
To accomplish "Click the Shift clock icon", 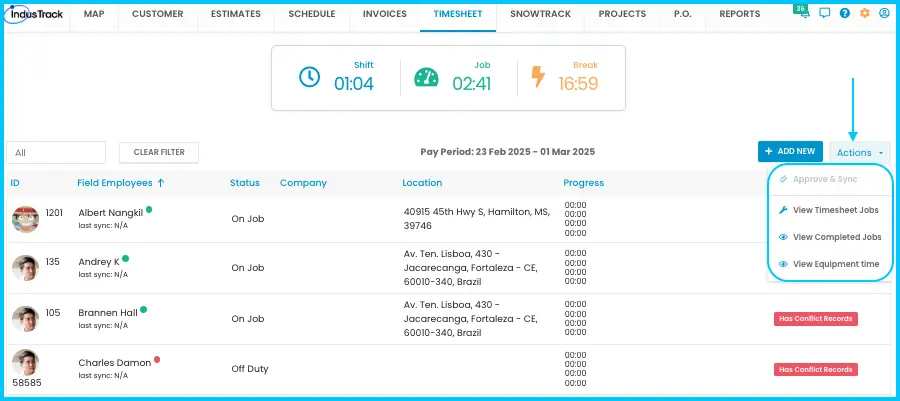I will [309, 77].
